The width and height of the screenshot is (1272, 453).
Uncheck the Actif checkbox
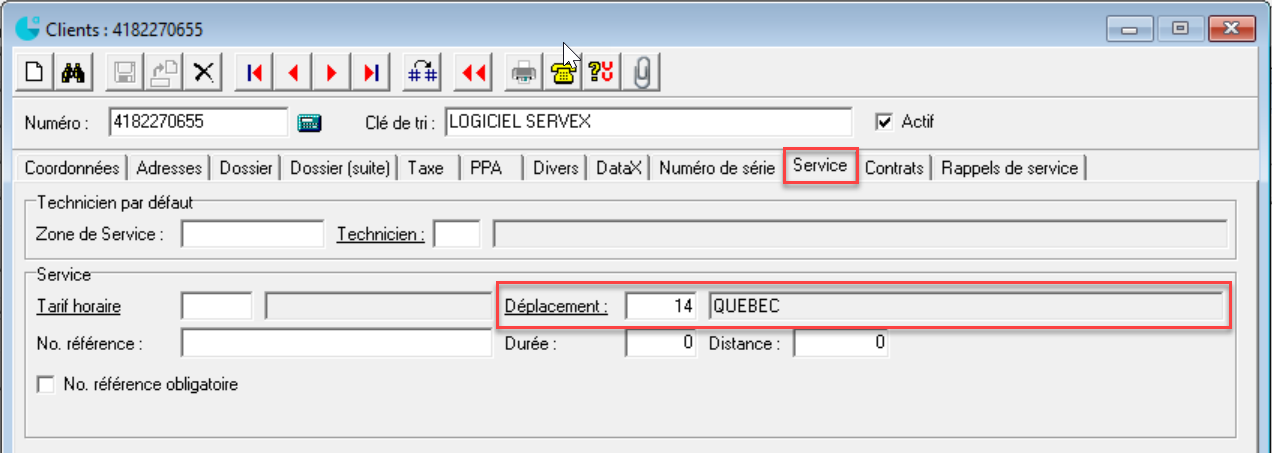click(883, 122)
